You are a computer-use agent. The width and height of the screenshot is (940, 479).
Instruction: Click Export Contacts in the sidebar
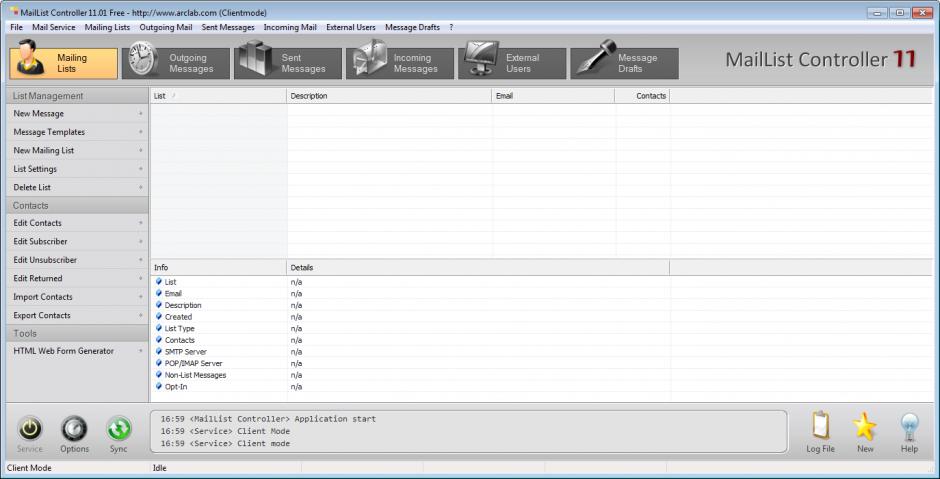pos(77,315)
